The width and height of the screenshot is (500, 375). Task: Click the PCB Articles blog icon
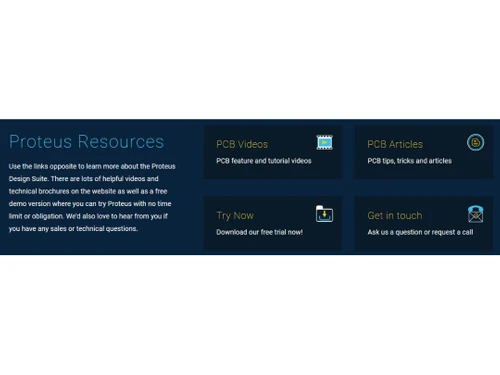[x=475, y=143]
